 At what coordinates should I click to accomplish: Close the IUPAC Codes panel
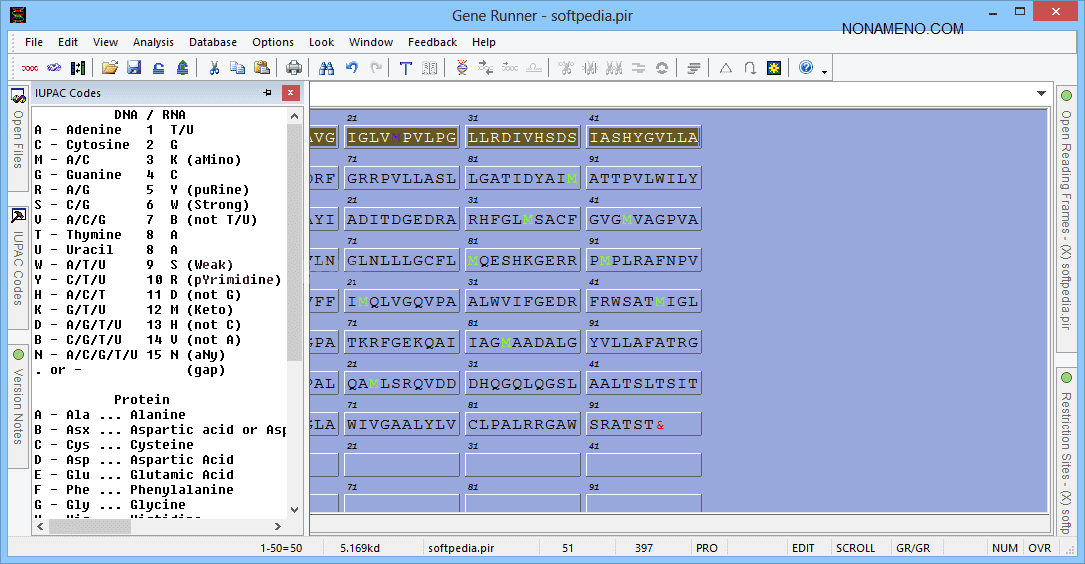pyautogui.click(x=290, y=93)
